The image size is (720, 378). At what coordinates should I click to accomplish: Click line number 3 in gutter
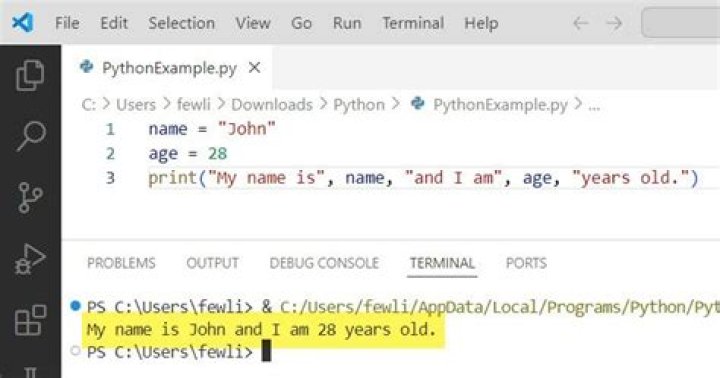click(x=110, y=178)
